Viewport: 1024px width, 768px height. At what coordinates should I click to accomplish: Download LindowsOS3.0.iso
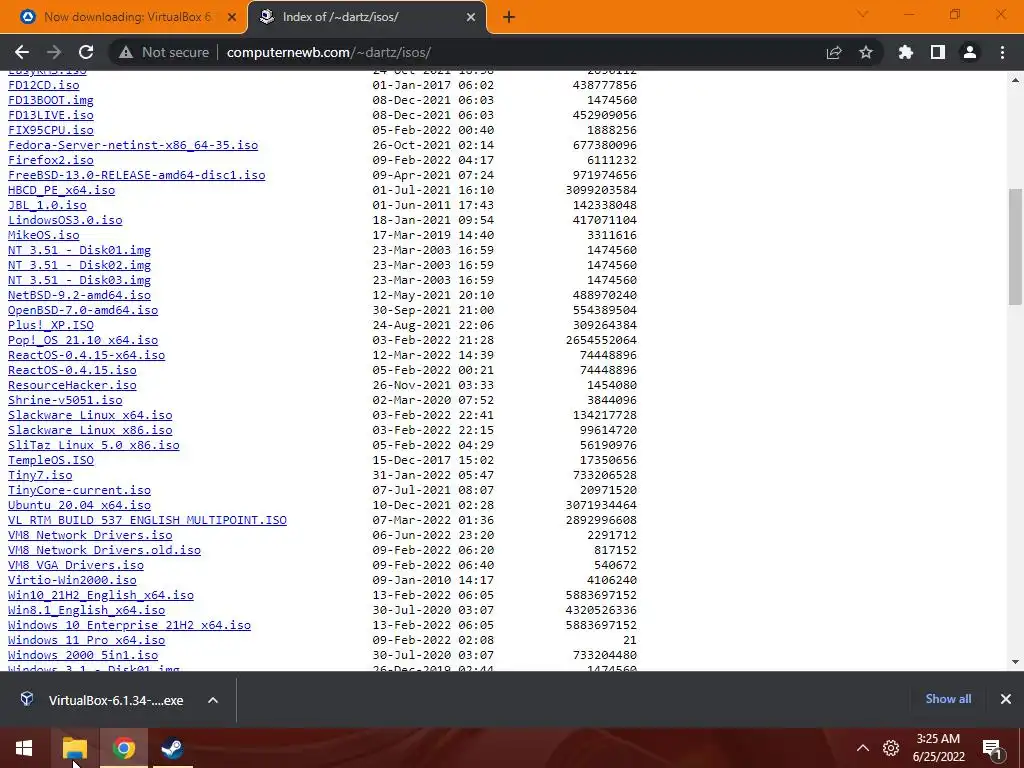[65, 220]
